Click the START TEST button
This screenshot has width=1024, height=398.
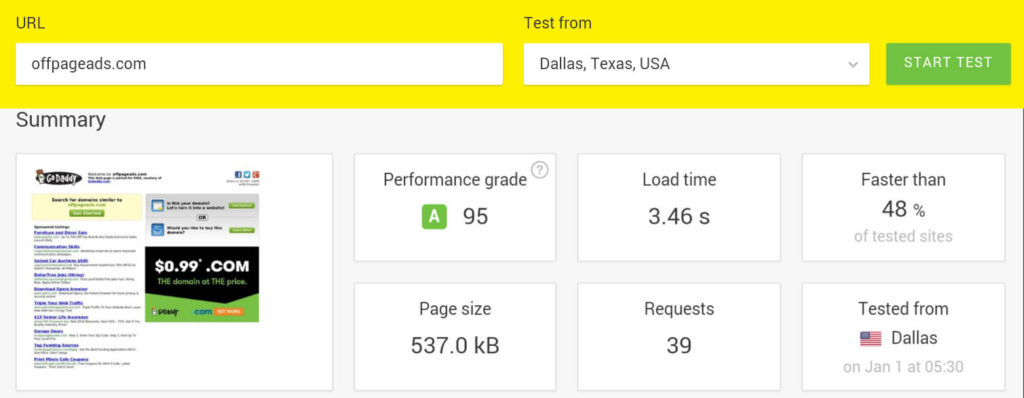coord(948,63)
